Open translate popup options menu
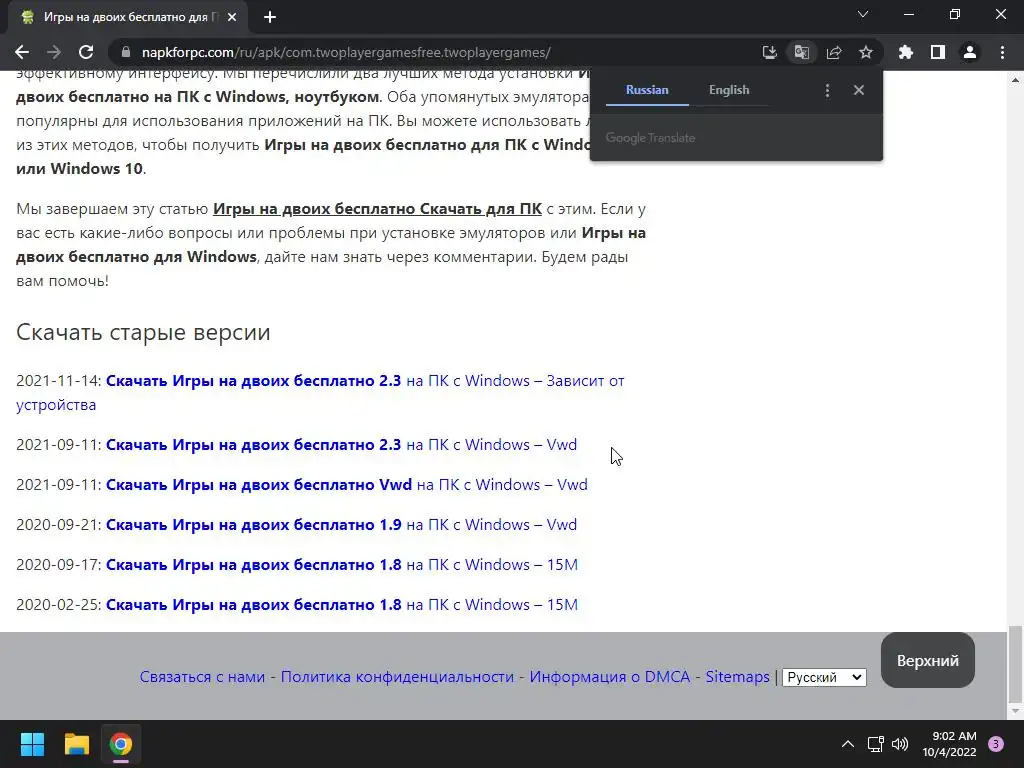This screenshot has height=768, width=1024. pyautogui.click(x=827, y=90)
